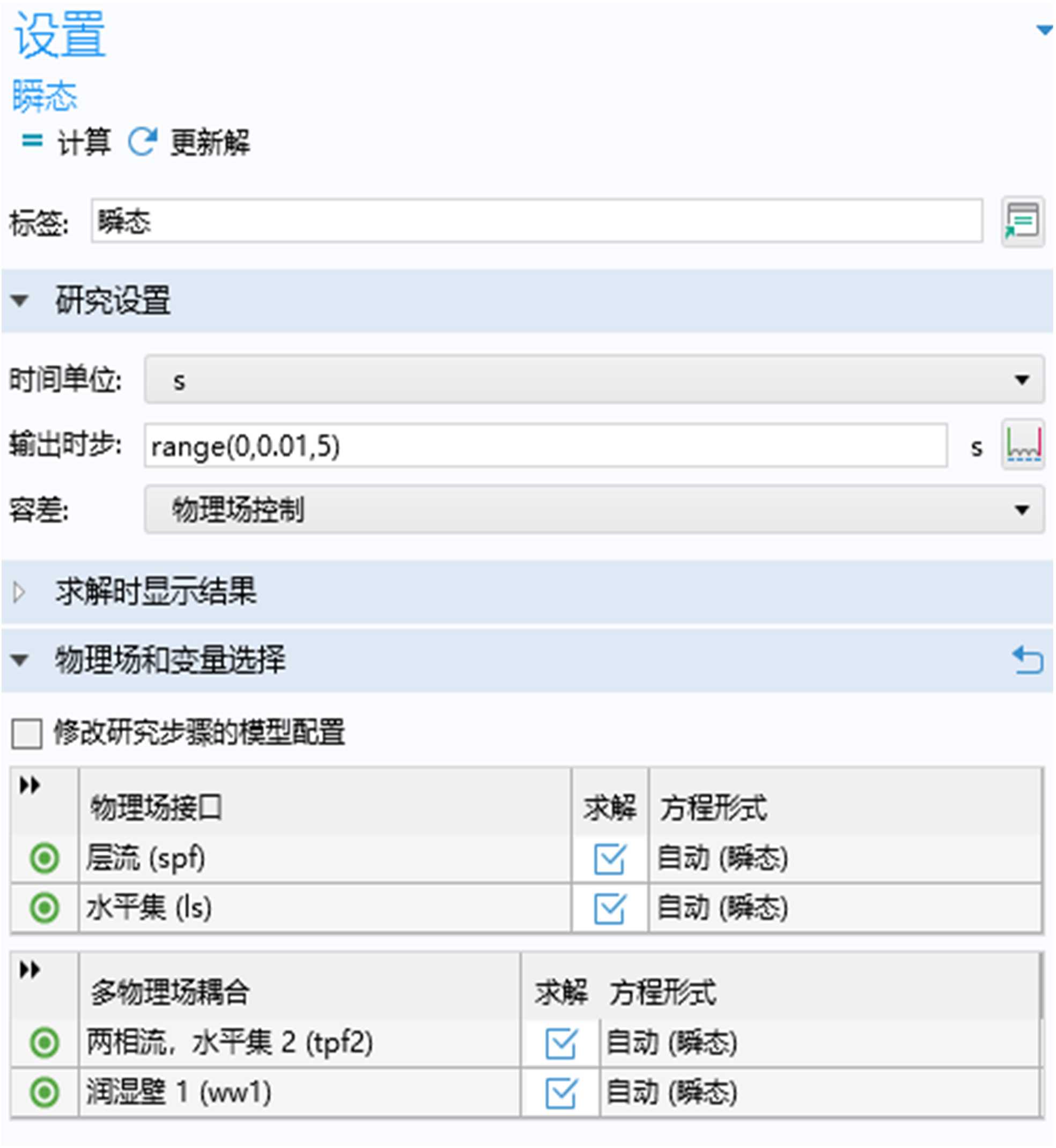Image resolution: width=1056 pixels, height=1148 pixels.
Task: Open the settings panel menu arrow at top right
Action: (1045, 30)
